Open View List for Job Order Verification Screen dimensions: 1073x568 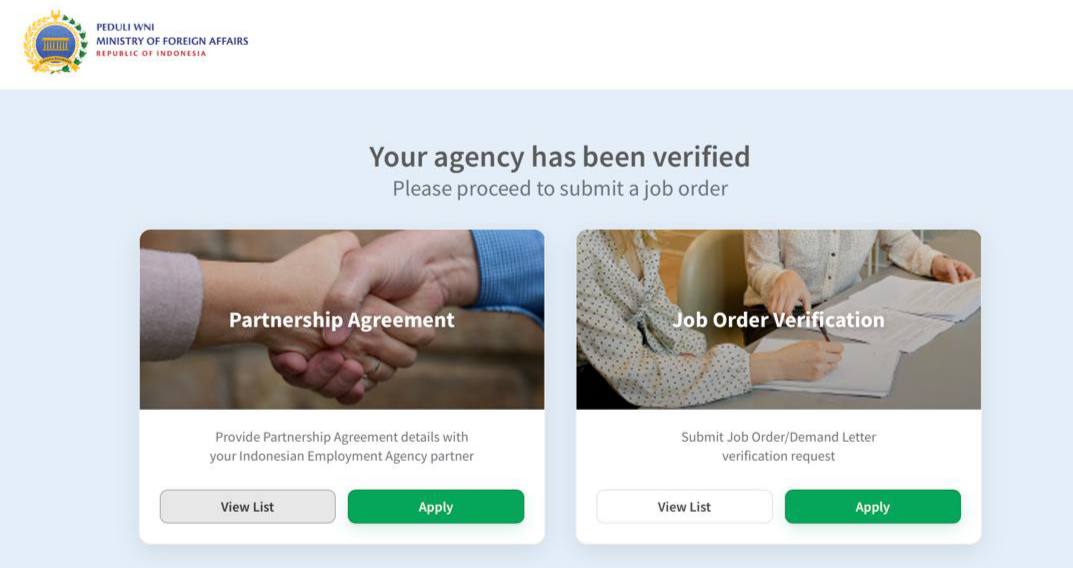tap(684, 507)
